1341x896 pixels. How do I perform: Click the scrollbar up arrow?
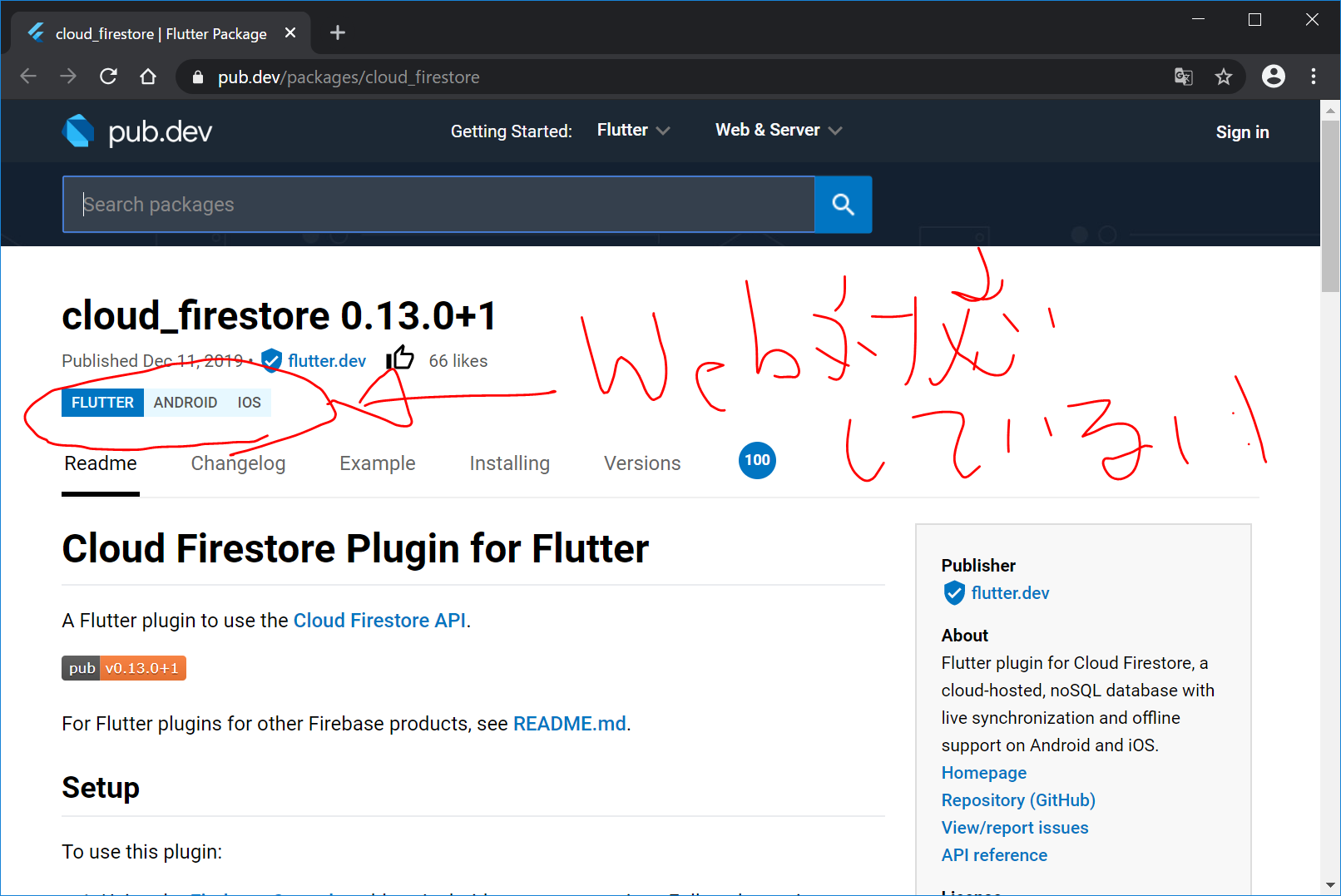click(x=1330, y=110)
